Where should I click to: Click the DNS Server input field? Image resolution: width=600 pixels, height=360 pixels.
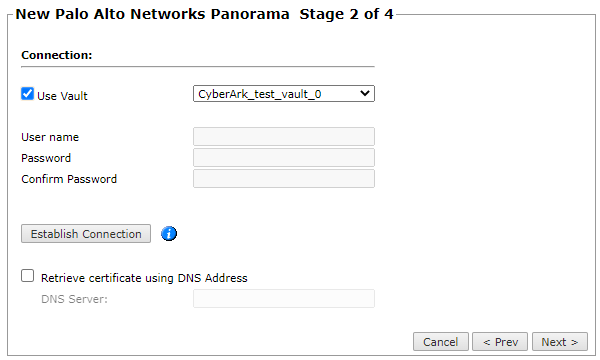coord(284,298)
